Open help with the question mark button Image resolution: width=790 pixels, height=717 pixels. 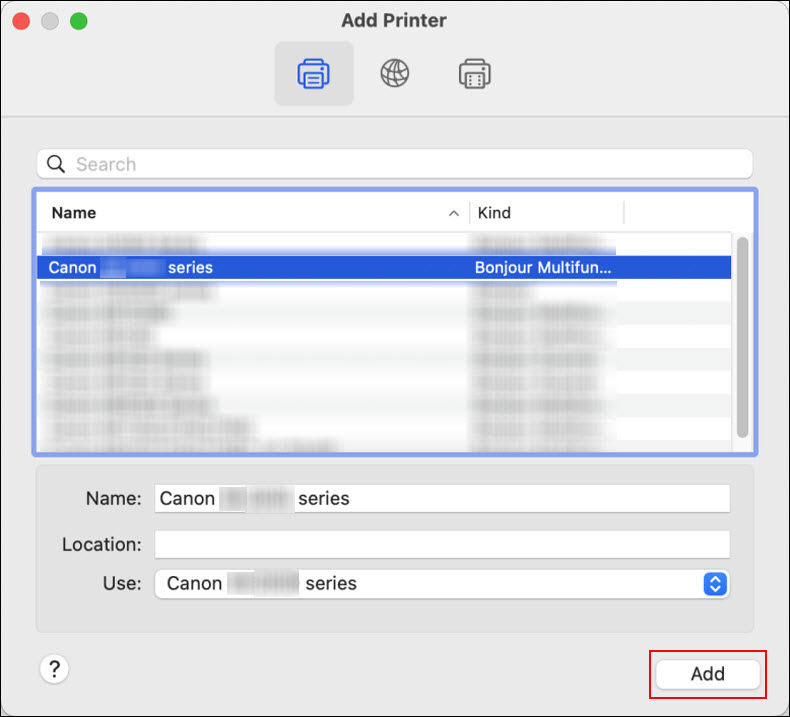pos(54,669)
